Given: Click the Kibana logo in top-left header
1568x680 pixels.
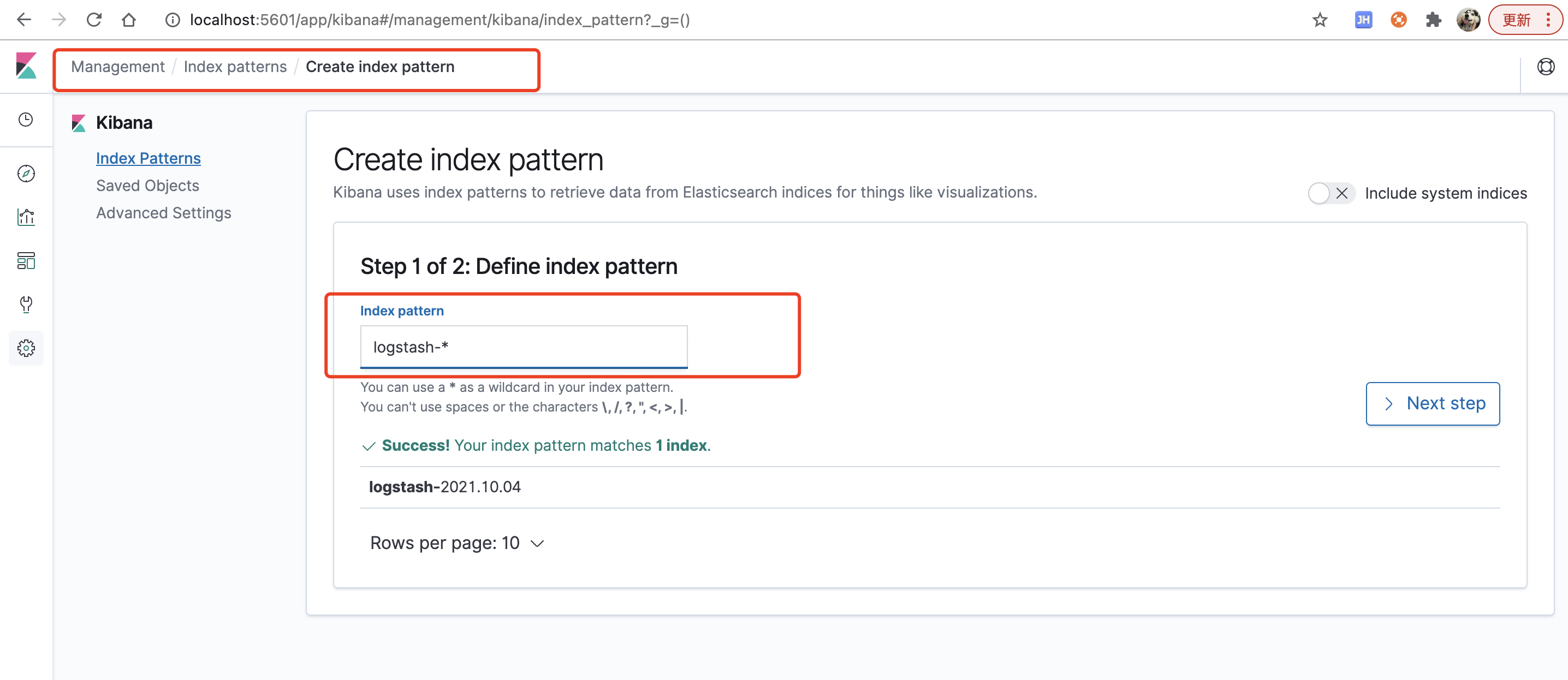Looking at the screenshot, I should coord(26,65).
